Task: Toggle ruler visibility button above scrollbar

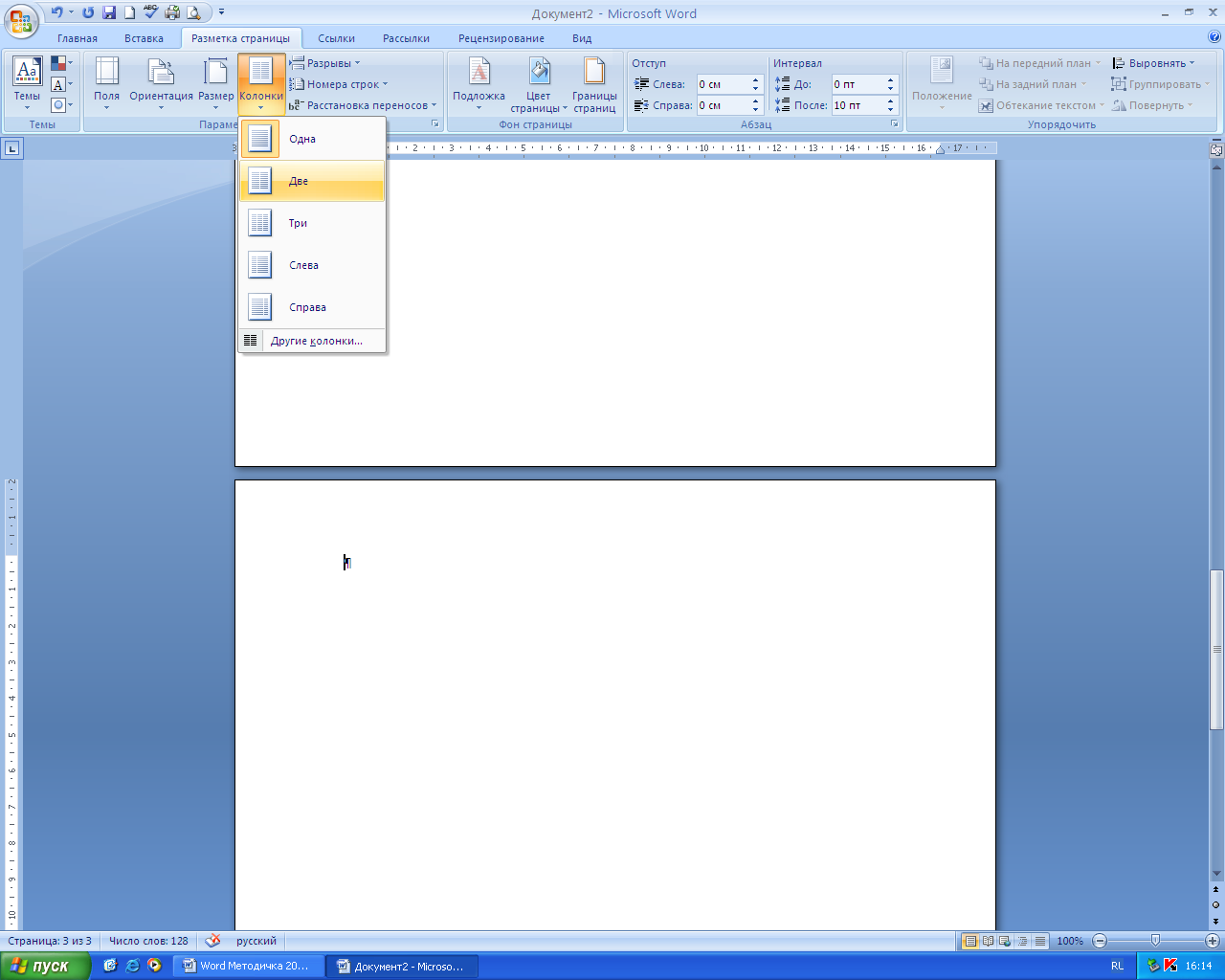Action: [x=1216, y=149]
